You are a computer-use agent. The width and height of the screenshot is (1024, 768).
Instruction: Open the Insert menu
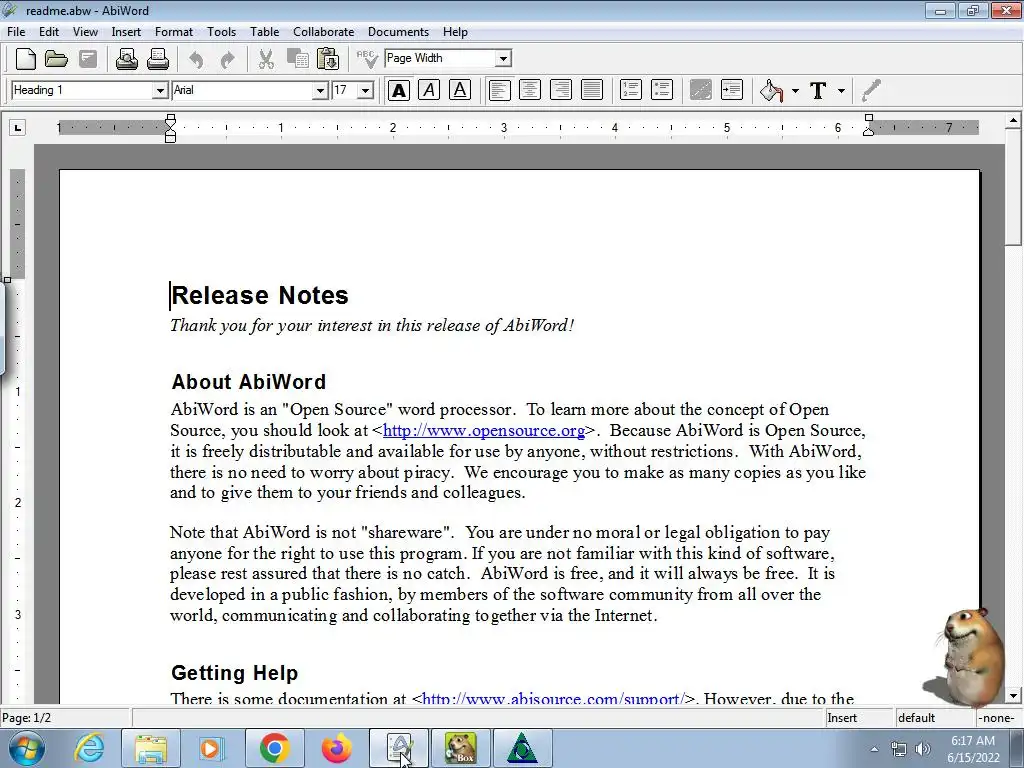tap(126, 32)
